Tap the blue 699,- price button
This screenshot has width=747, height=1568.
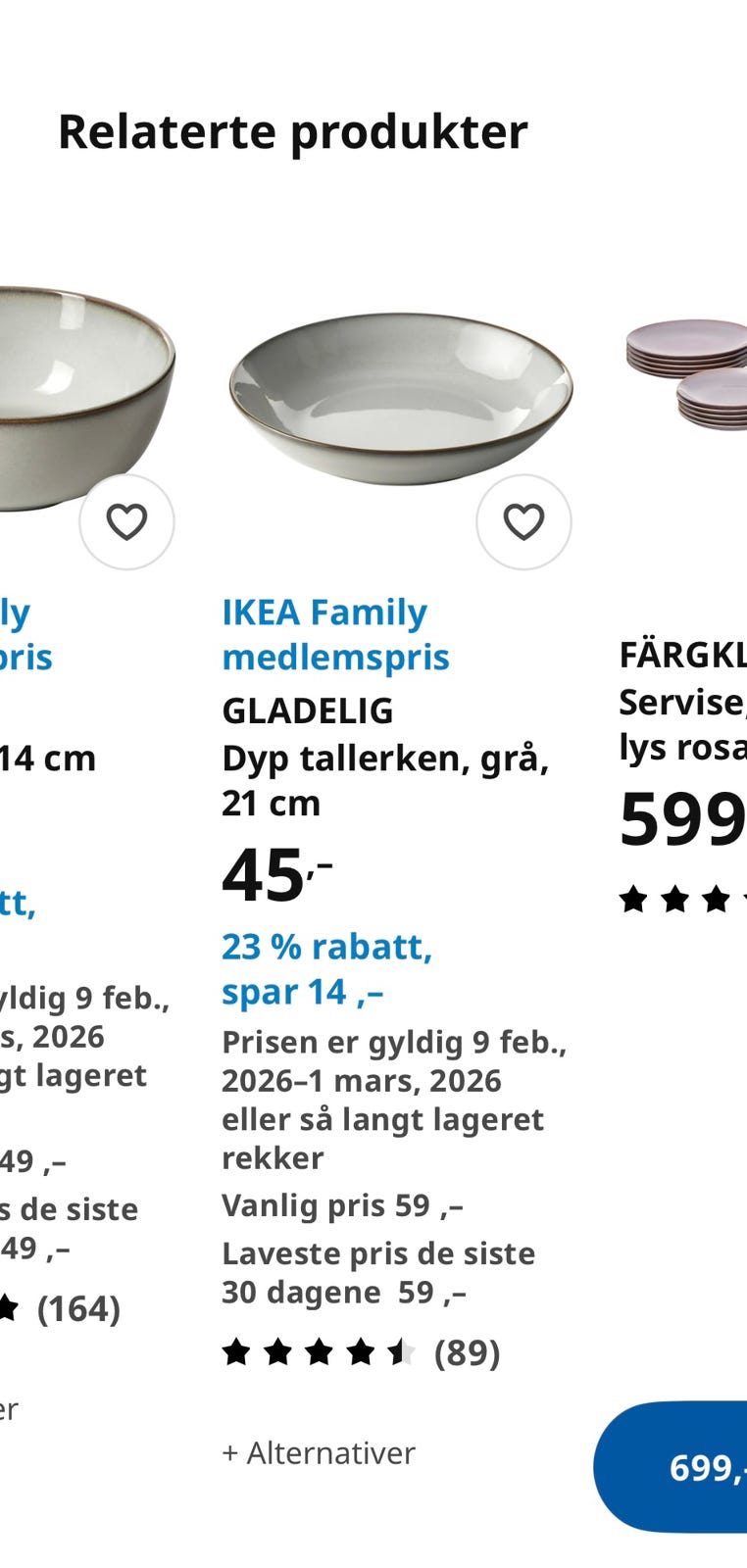(x=671, y=1467)
